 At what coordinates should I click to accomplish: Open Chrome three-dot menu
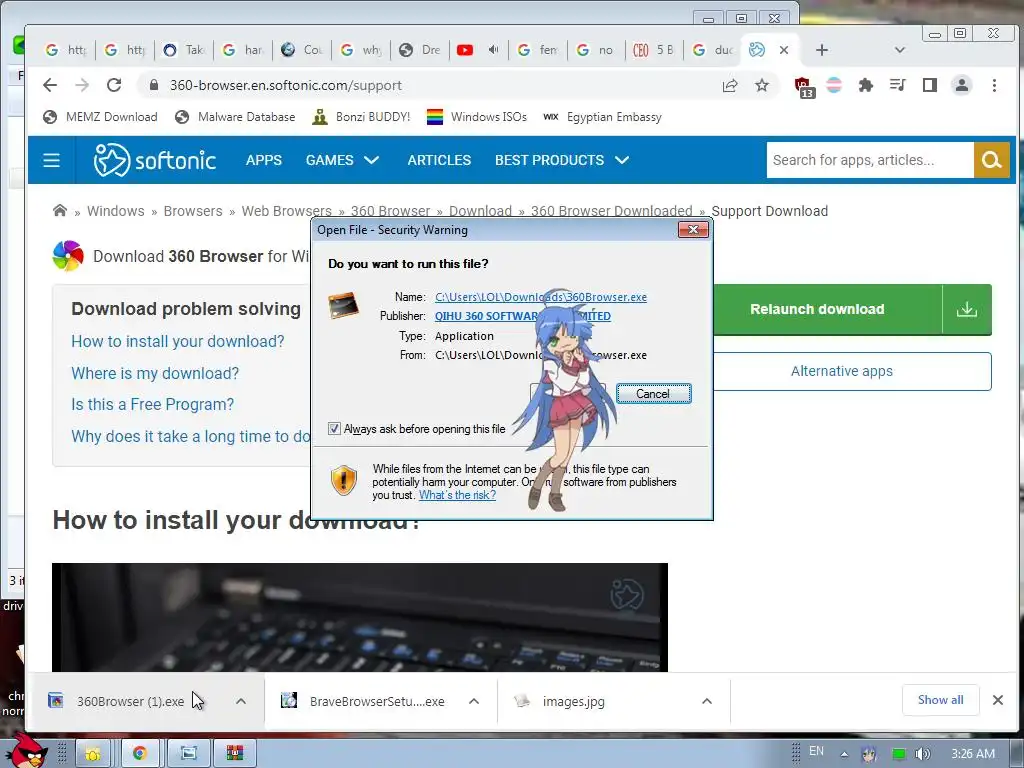pos(994,85)
